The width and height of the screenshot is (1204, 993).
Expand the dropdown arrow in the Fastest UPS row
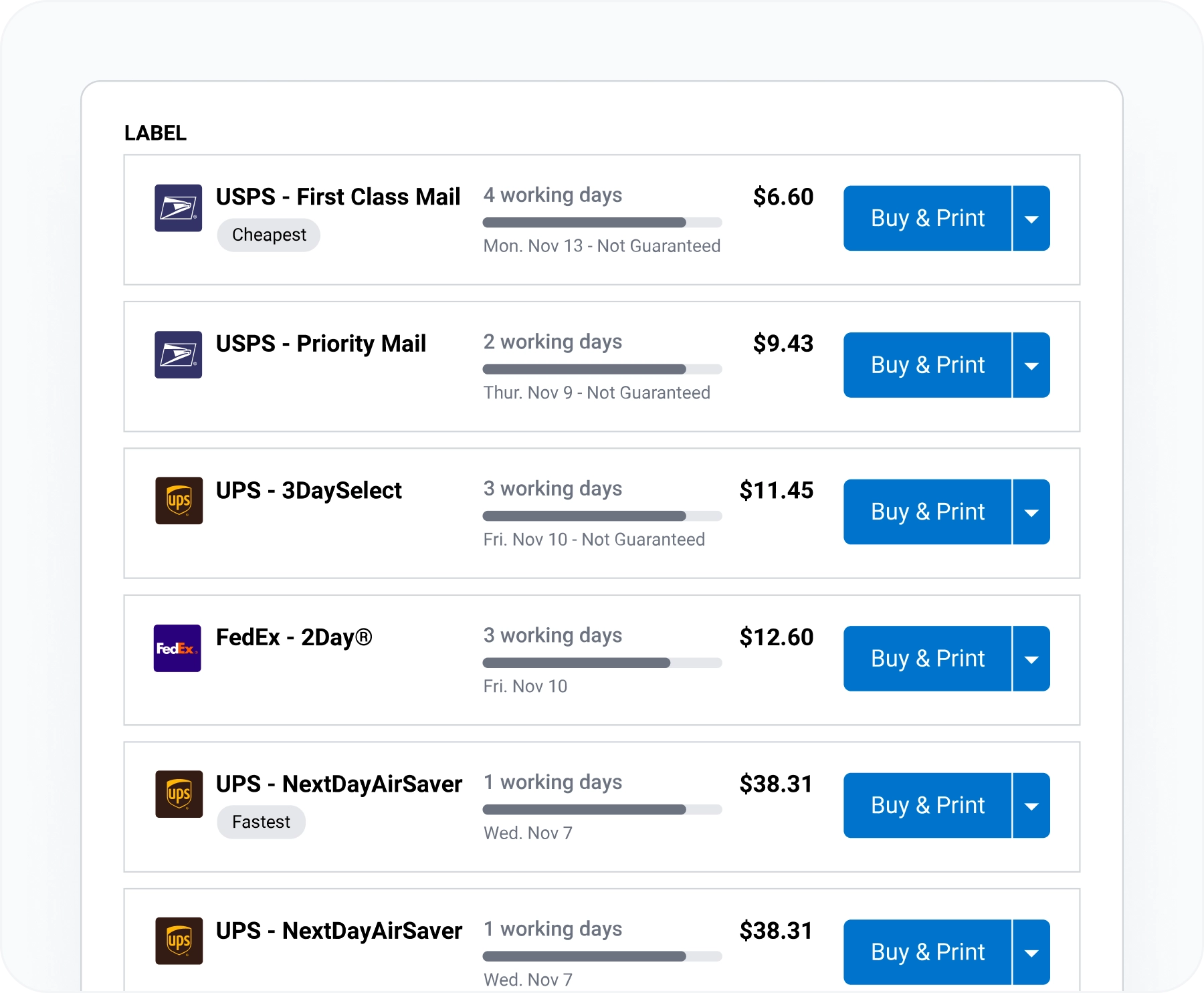1031,806
